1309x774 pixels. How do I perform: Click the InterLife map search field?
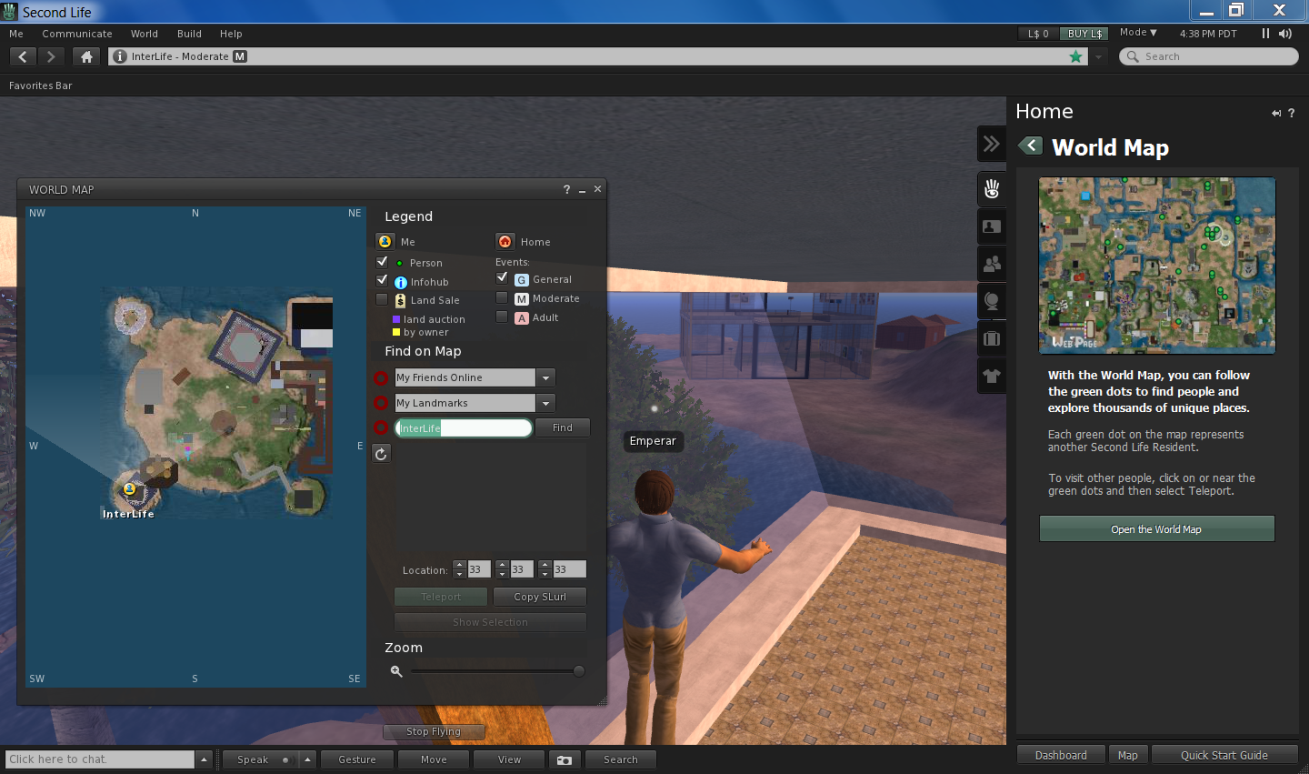click(x=463, y=428)
